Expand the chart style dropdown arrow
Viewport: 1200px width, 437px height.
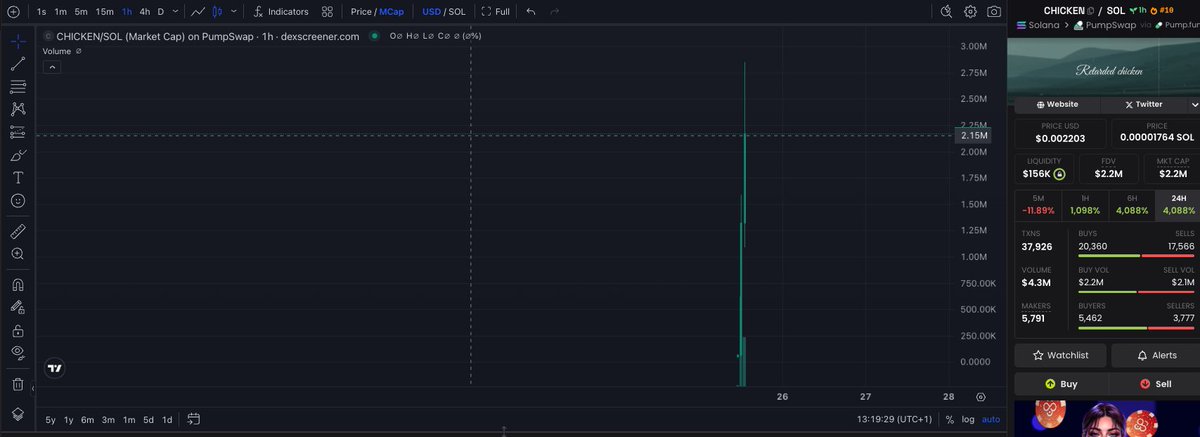point(234,11)
